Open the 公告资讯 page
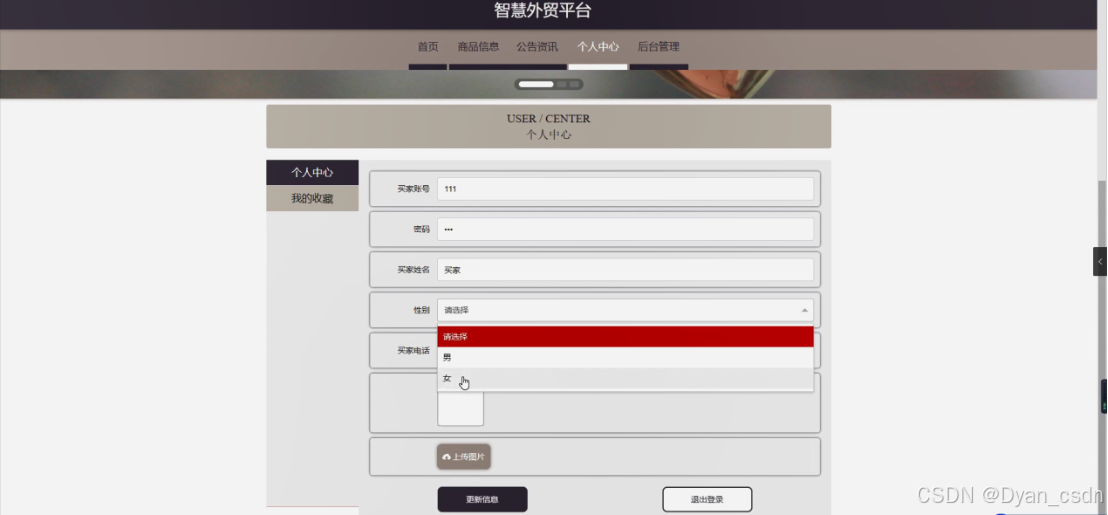 coord(537,47)
